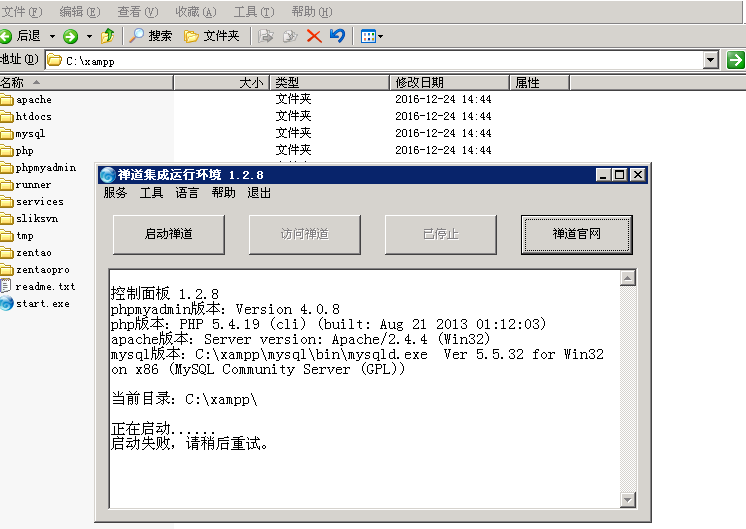Open the 帮助(H) menu in Explorer
The image size is (746, 529).
click(312, 11)
